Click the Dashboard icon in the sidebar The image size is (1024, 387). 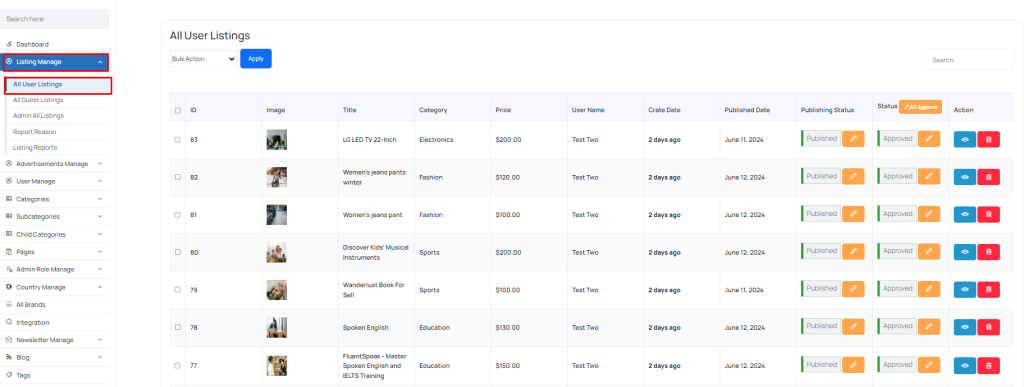(x=9, y=44)
